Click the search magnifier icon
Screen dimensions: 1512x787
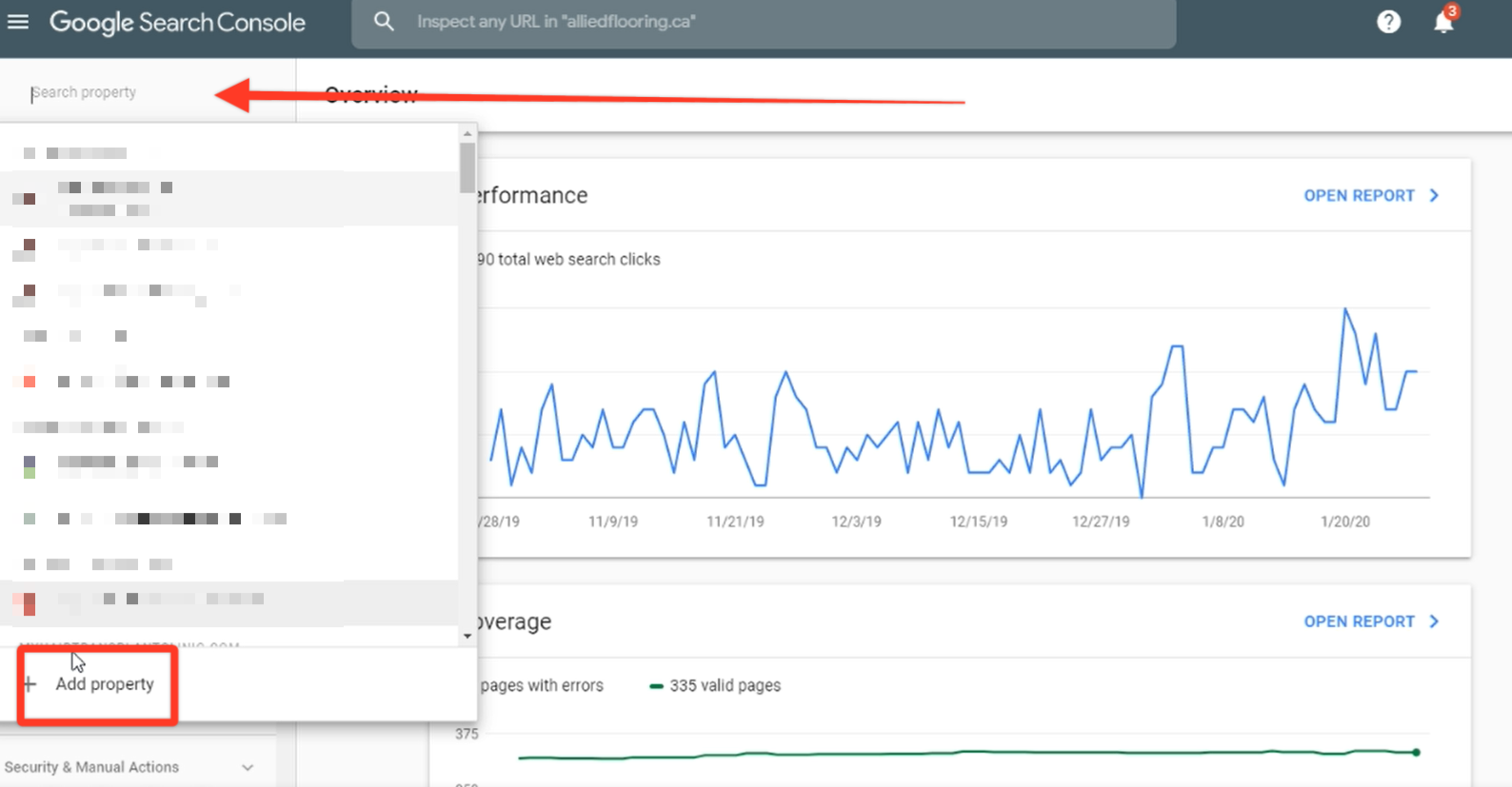click(x=384, y=21)
